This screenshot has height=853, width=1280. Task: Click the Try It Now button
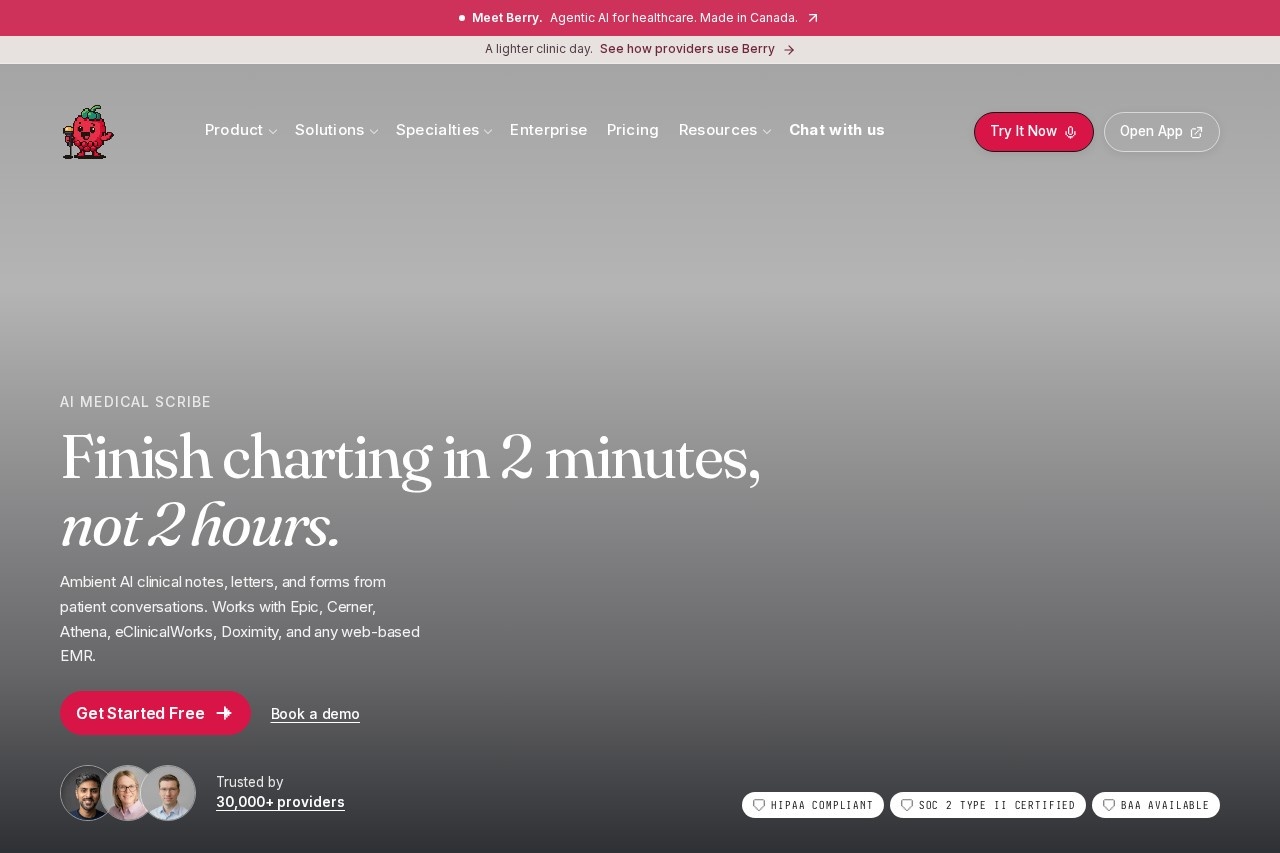pos(1034,132)
